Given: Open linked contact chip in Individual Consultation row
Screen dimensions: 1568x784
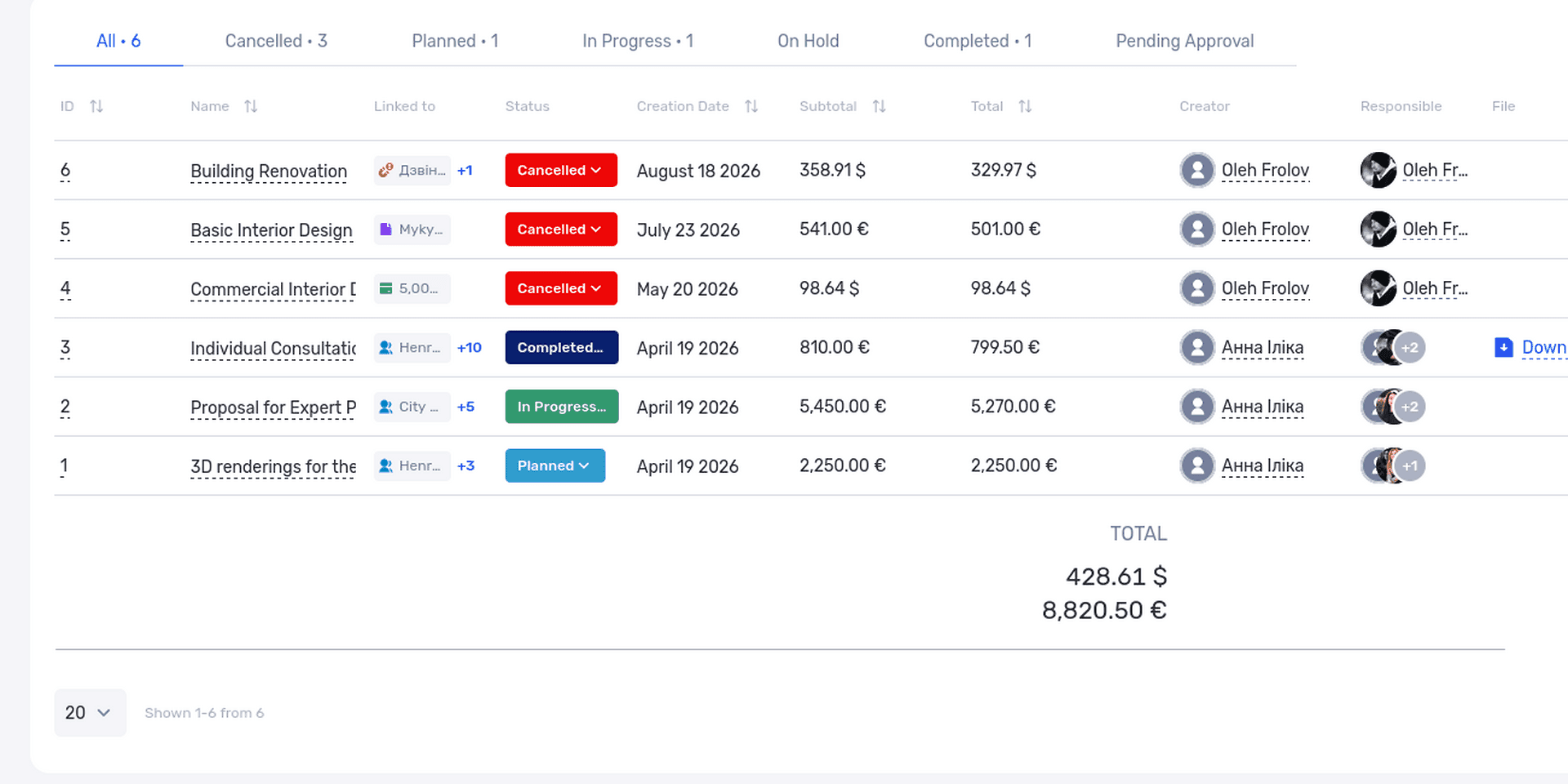Looking at the screenshot, I should pos(412,348).
